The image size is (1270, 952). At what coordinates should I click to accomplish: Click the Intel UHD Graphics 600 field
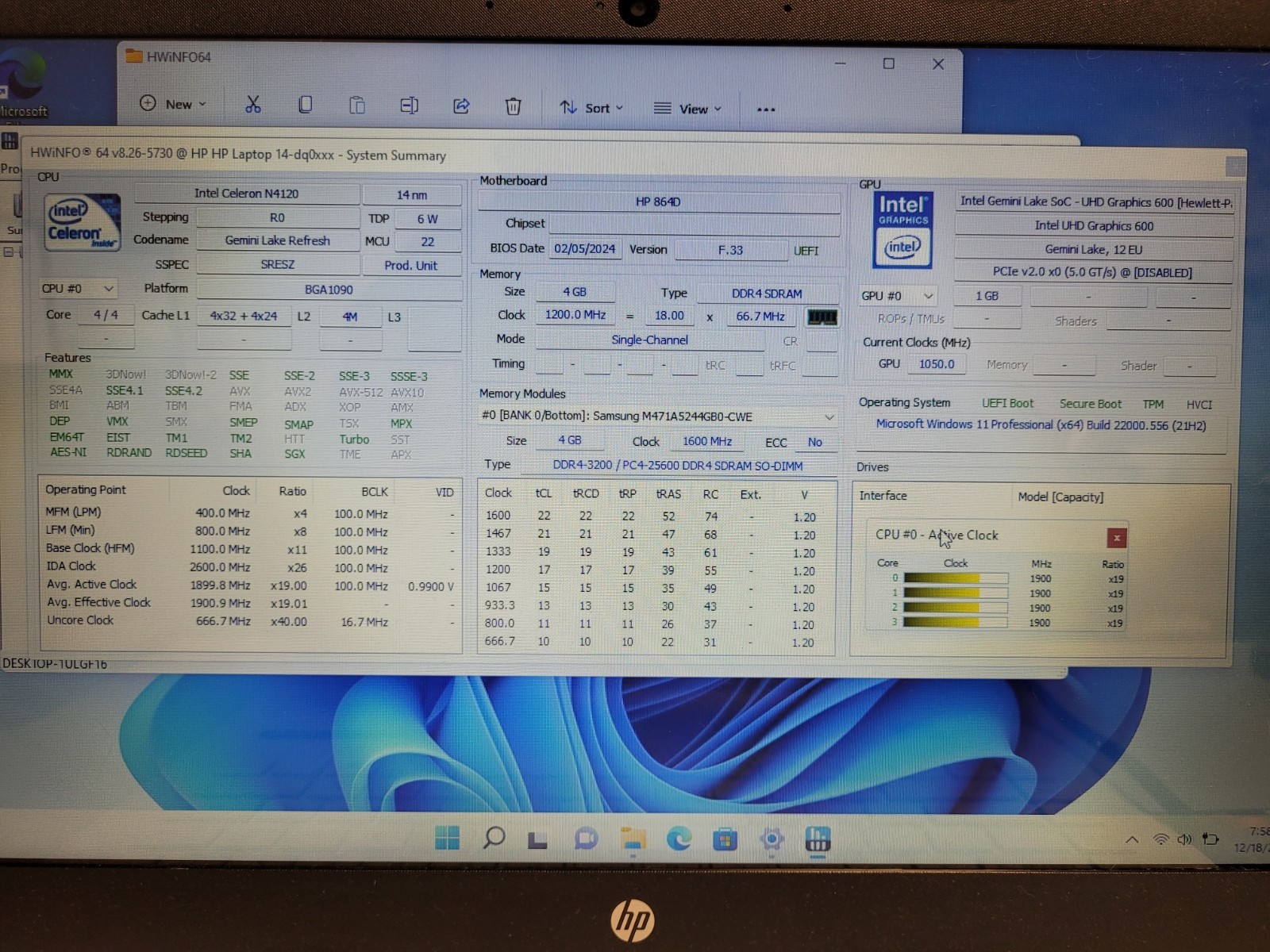pos(1094,226)
